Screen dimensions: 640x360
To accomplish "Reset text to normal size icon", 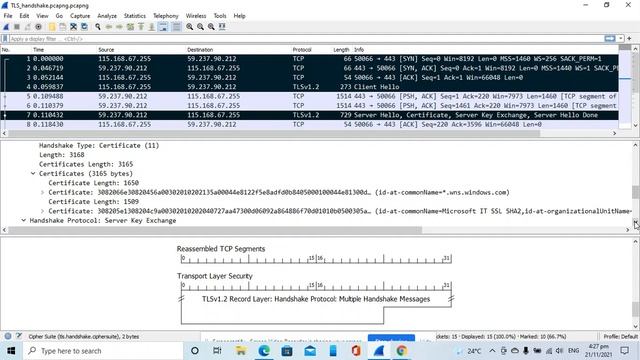I will (x=211, y=27).
